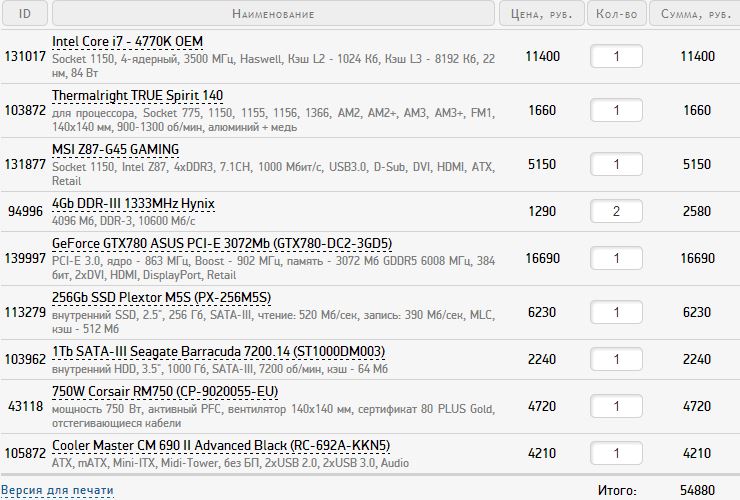Viewport: 740px width, 500px height.
Task: Click quantity field for Plextor SSD row
Action: pyautogui.click(x=616, y=312)
